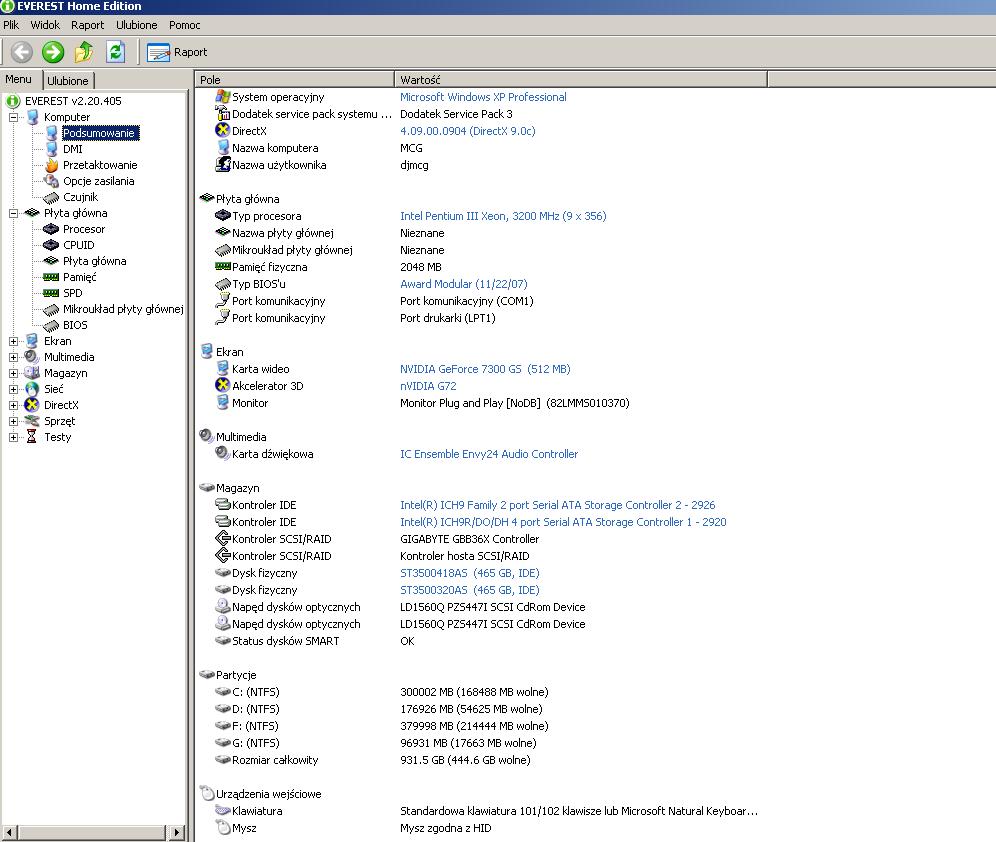Click left arrow of tree horizontal scrollbar
The image size is (996, 842).
pyautogui.click(x=10, y=832)
